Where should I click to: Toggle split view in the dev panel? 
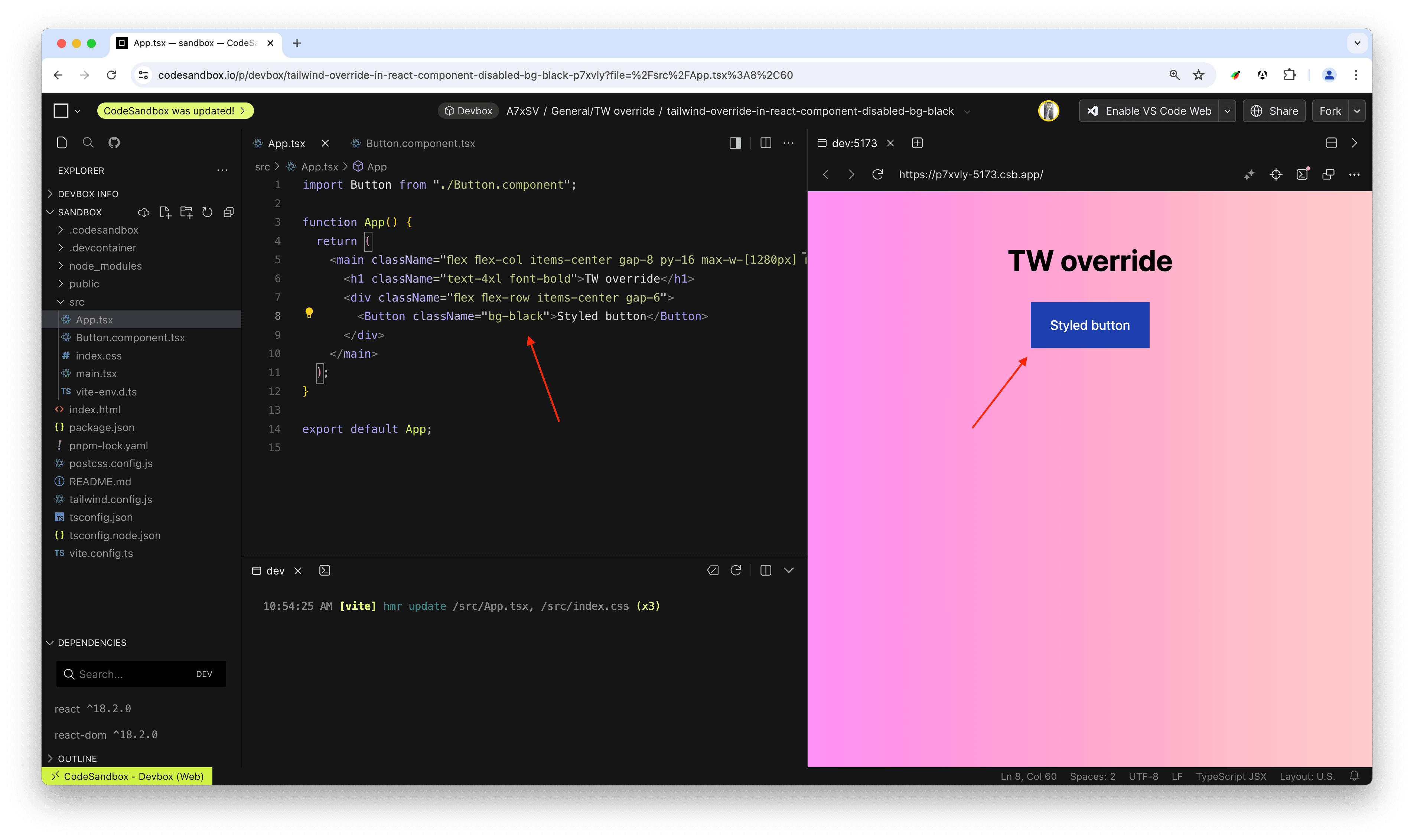point(766,570)
